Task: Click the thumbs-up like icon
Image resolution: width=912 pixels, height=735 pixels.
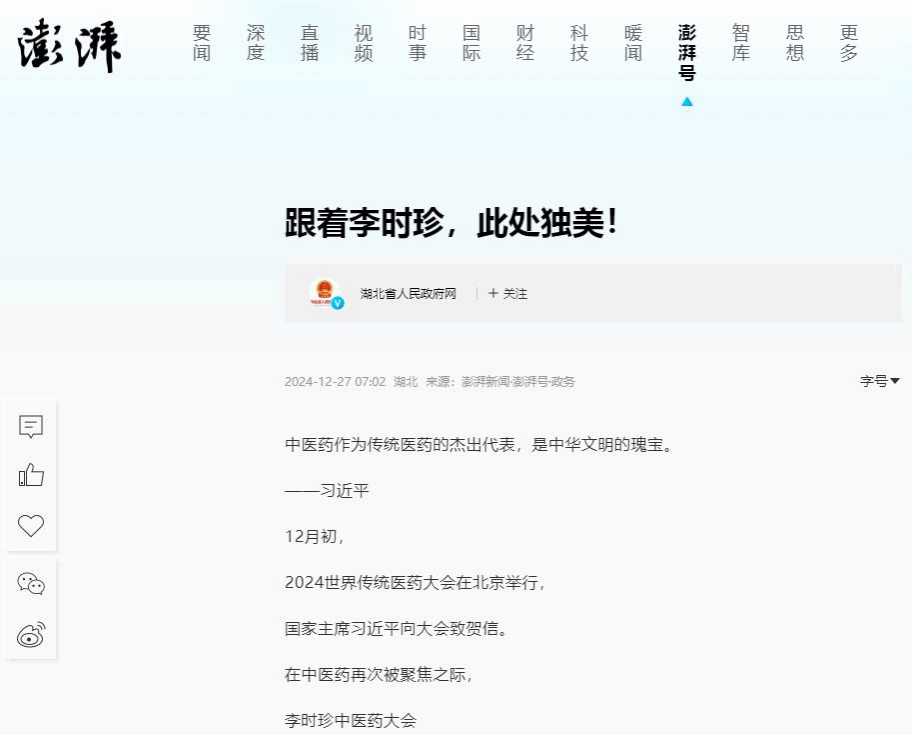Action: click(x=31, y=476)
